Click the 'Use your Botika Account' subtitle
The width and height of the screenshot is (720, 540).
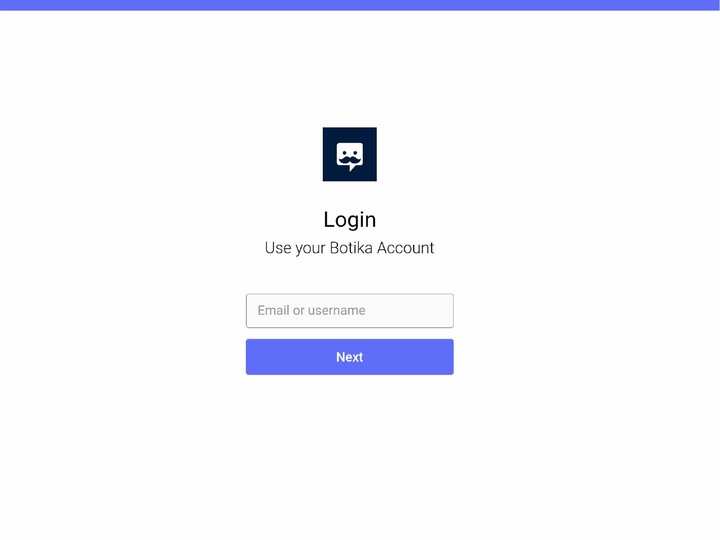click(349, 248)
